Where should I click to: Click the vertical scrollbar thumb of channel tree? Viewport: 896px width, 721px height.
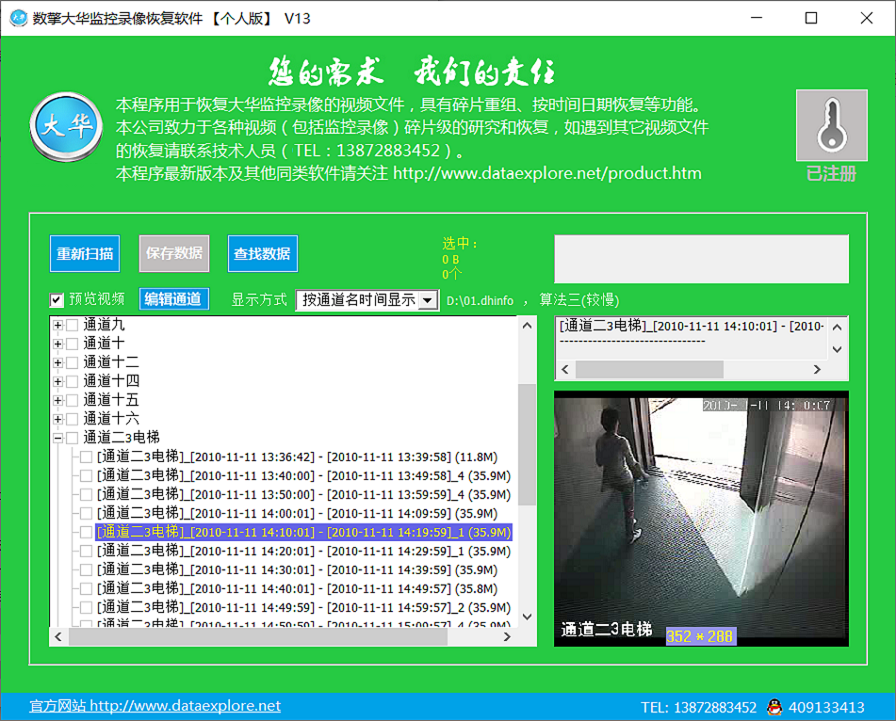point(527,444)
